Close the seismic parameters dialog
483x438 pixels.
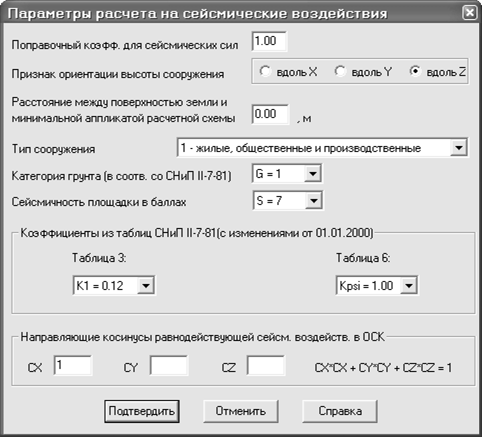(470, 13)
